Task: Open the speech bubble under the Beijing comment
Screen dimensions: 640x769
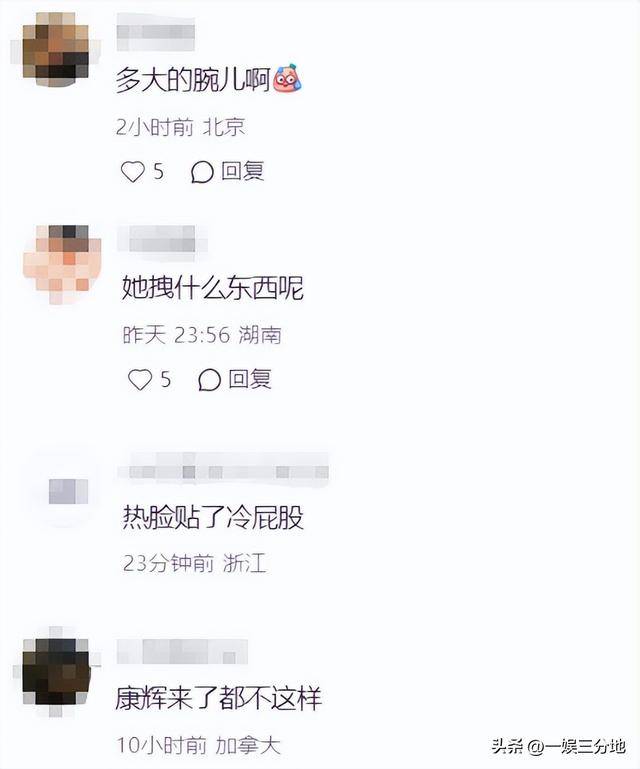Action: [202, 172]
